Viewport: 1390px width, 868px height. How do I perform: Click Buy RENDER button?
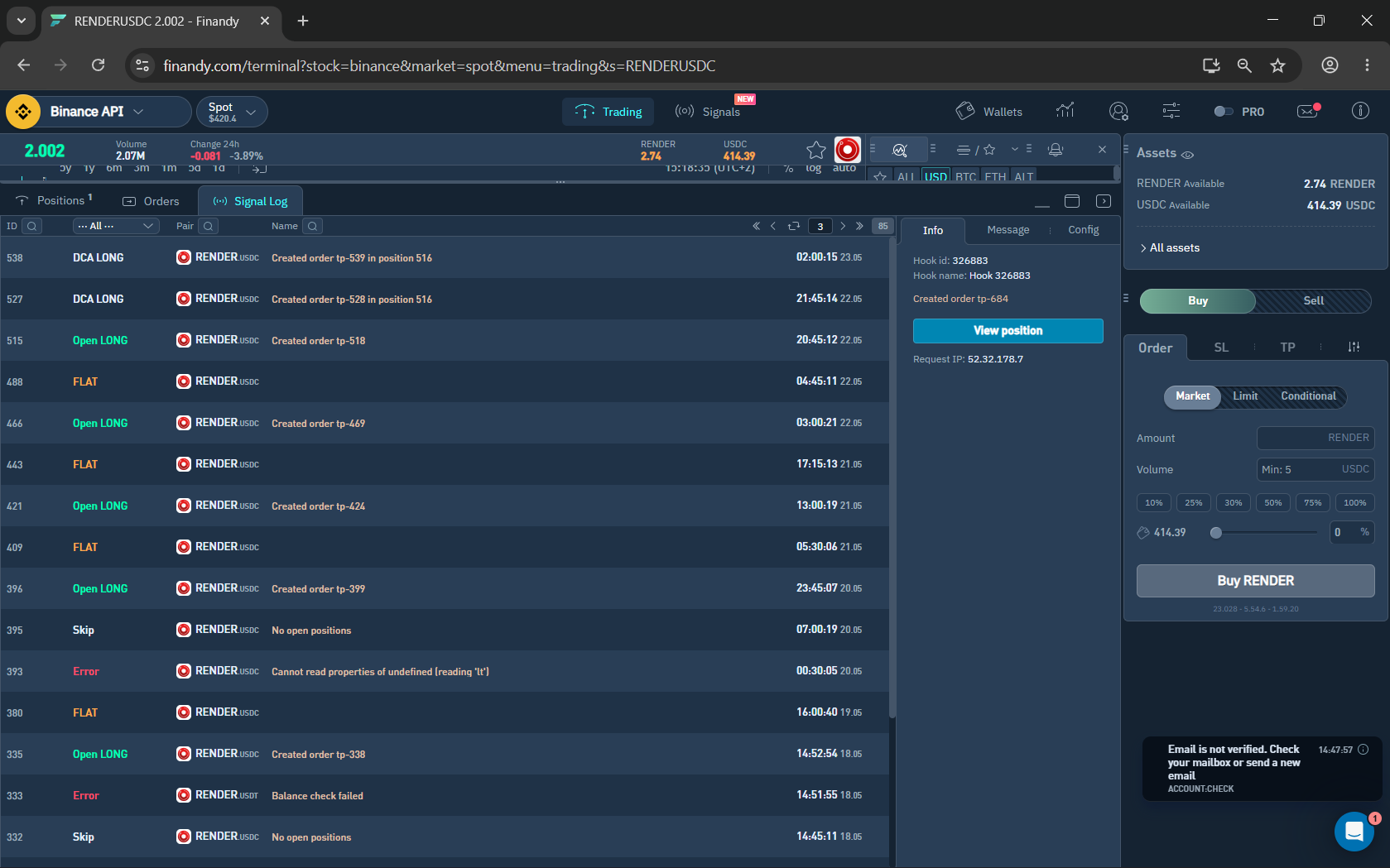coord(1255,581)
